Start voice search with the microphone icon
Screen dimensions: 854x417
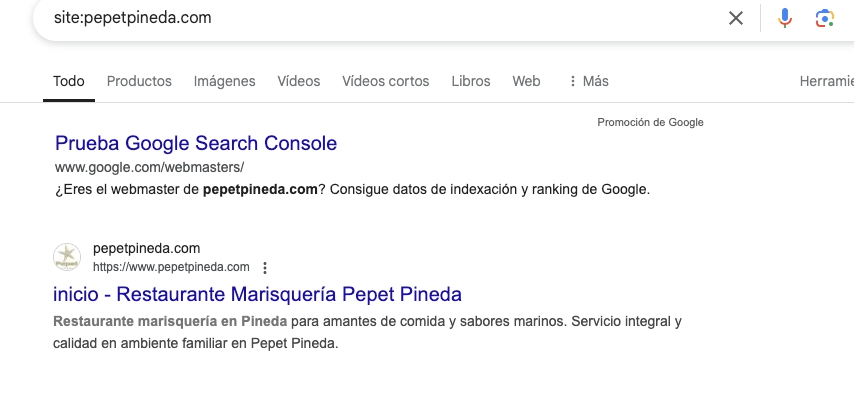[784, 18]
